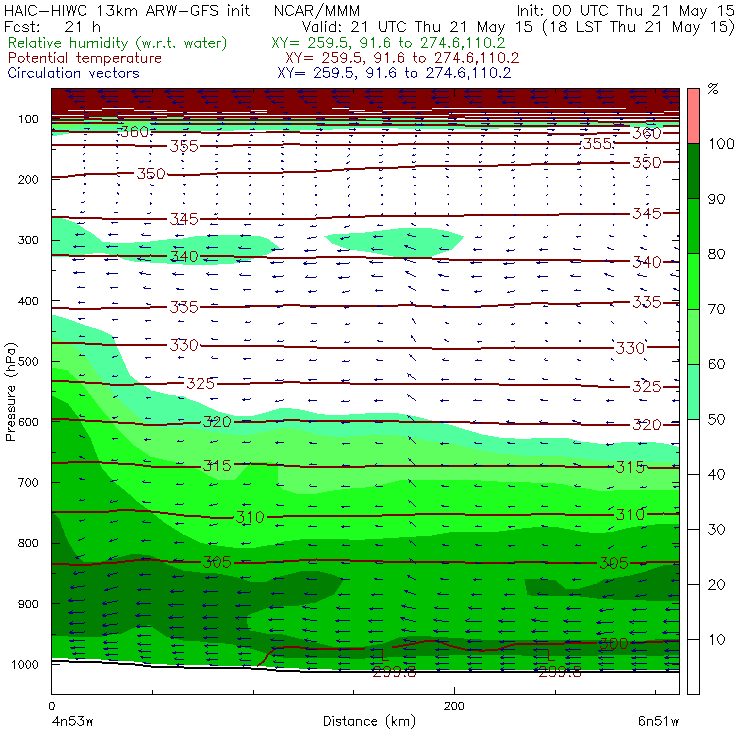Click the "Fcst: 21 h" forecast hour text

pos(52,26)
